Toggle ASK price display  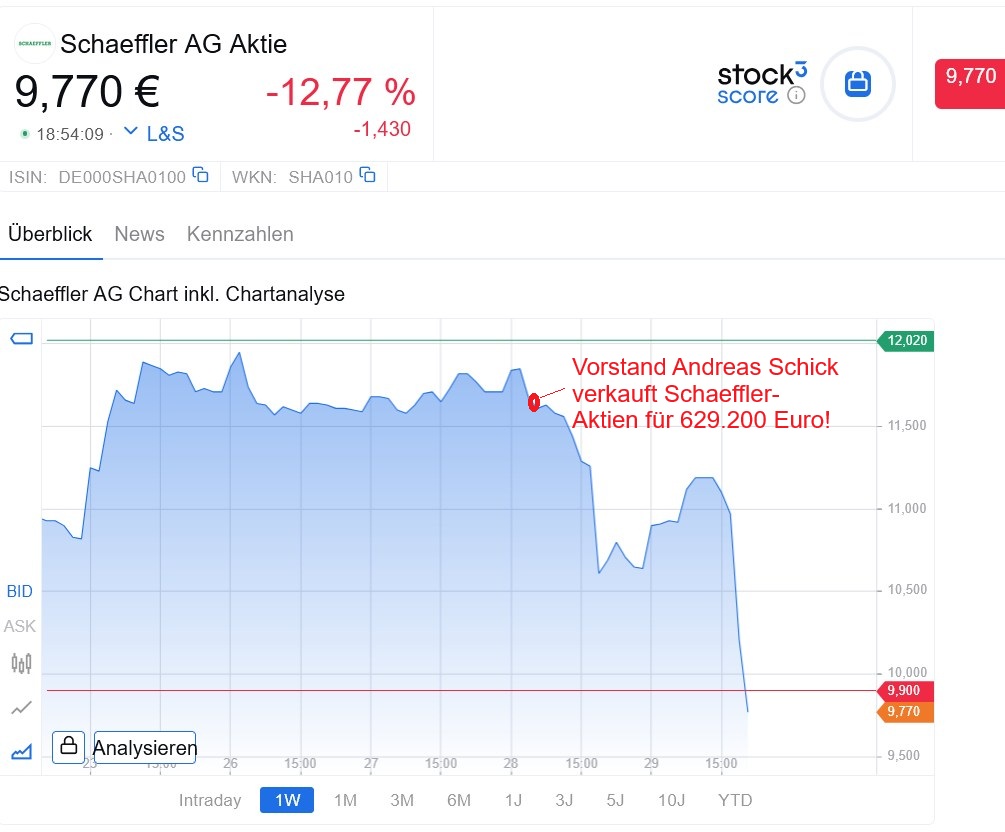point(20,626)
